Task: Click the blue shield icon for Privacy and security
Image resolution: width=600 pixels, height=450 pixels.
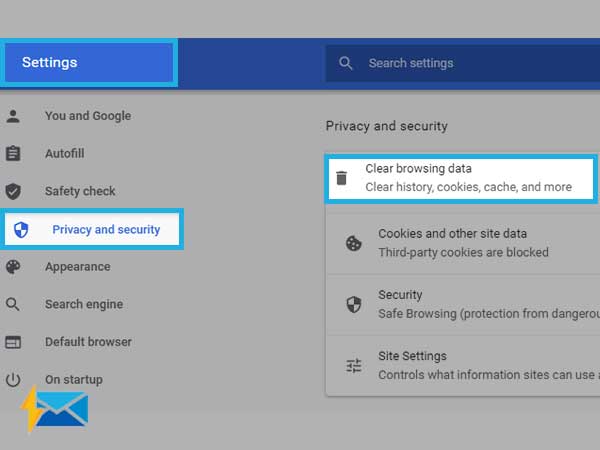Action: click(21, 230)
